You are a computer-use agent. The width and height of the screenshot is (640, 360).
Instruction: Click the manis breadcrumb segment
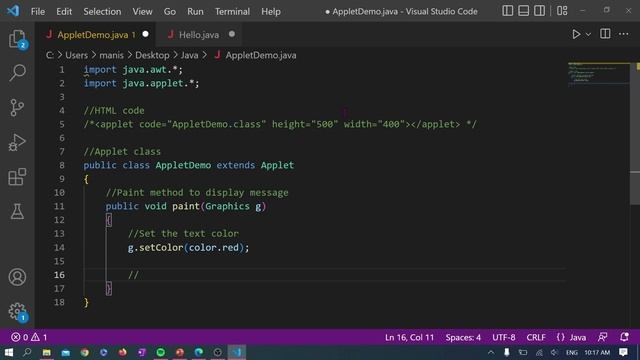pos(111,55)
